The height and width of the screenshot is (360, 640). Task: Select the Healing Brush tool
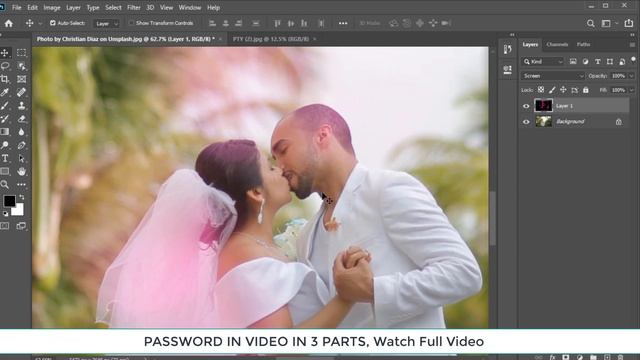click(22, 93)
